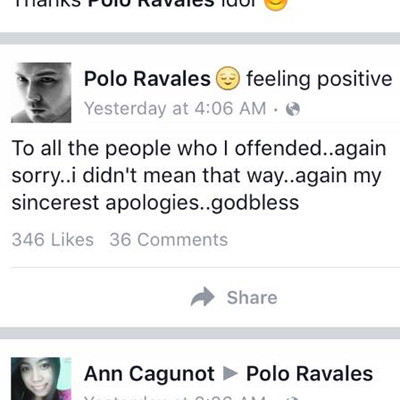Click the Share arrow icon
Screen dimensions: 400x400
click(x=203, y=297)
